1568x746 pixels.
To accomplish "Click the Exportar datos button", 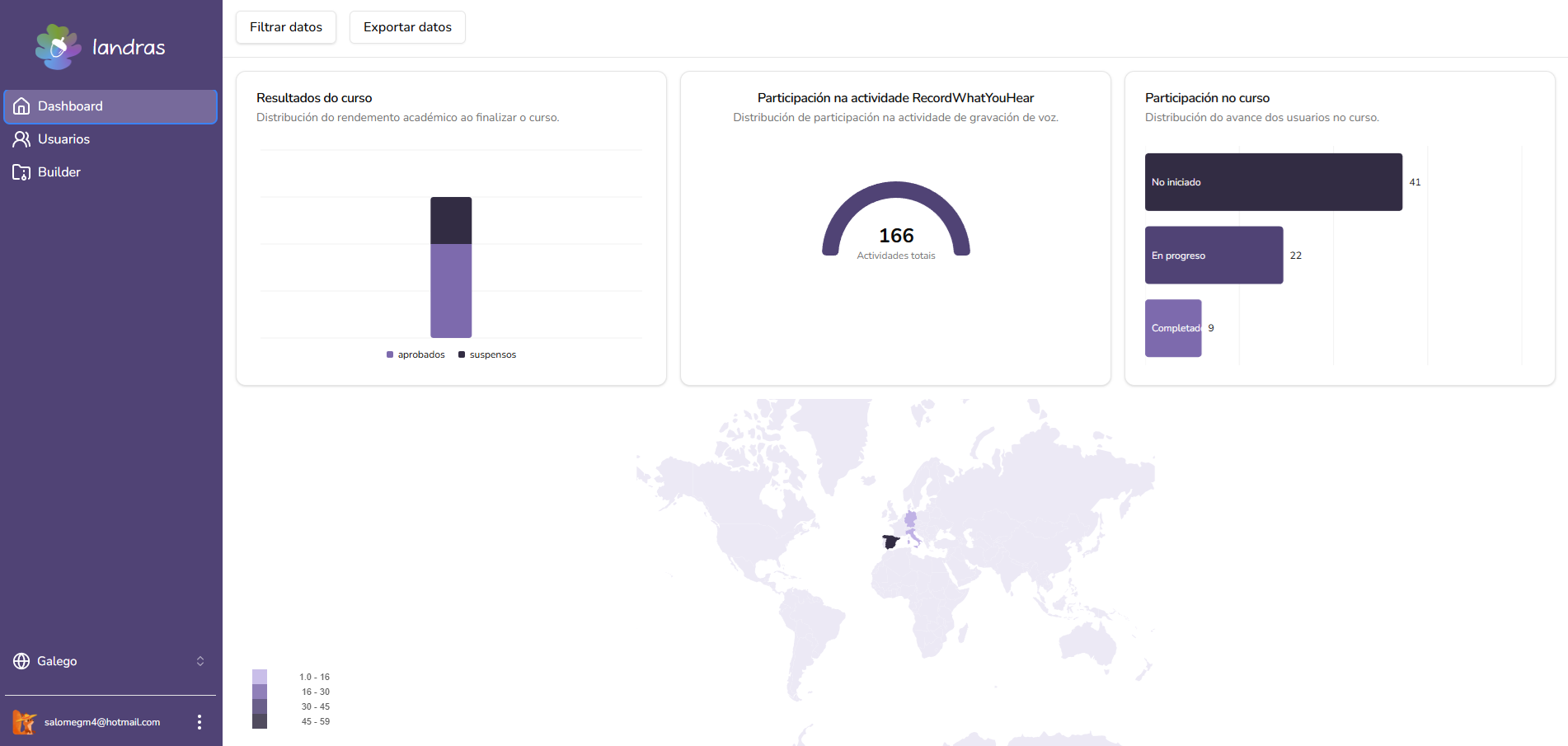I will click(x=407, y=27).
